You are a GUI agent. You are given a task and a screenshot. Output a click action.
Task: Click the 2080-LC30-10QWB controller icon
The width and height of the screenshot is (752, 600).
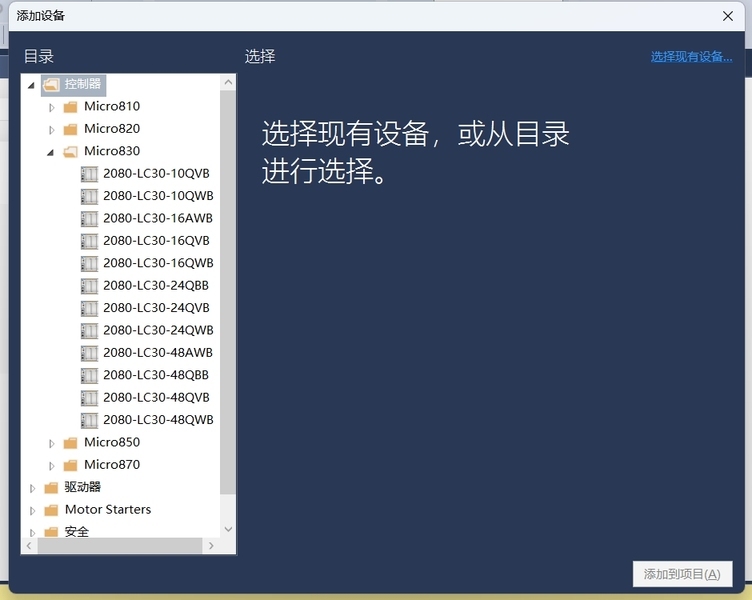[x=89, y=197]
